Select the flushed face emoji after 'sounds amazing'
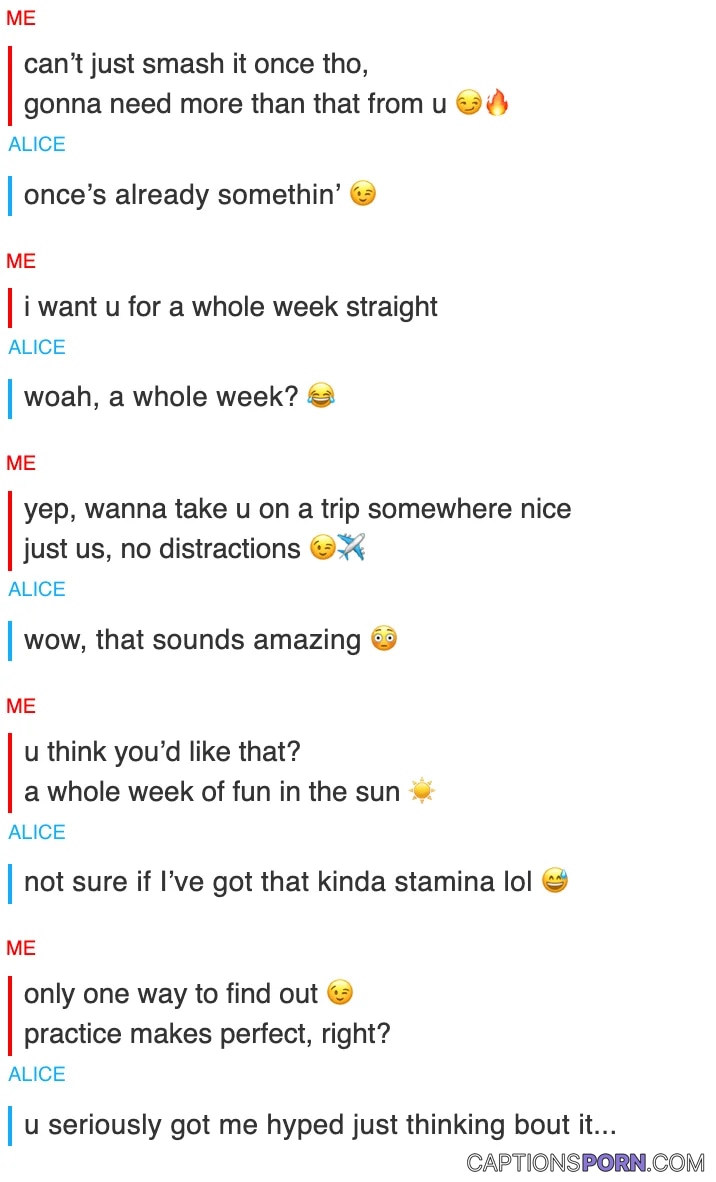 (384, 638)
